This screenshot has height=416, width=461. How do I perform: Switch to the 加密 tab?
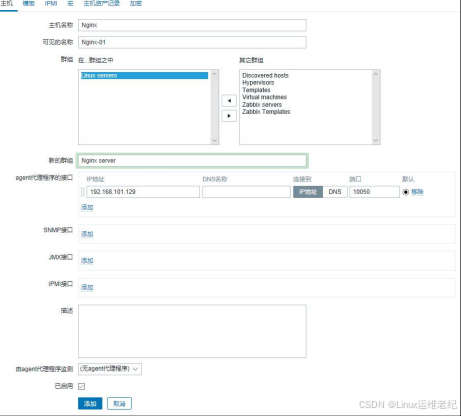(136, 4)
